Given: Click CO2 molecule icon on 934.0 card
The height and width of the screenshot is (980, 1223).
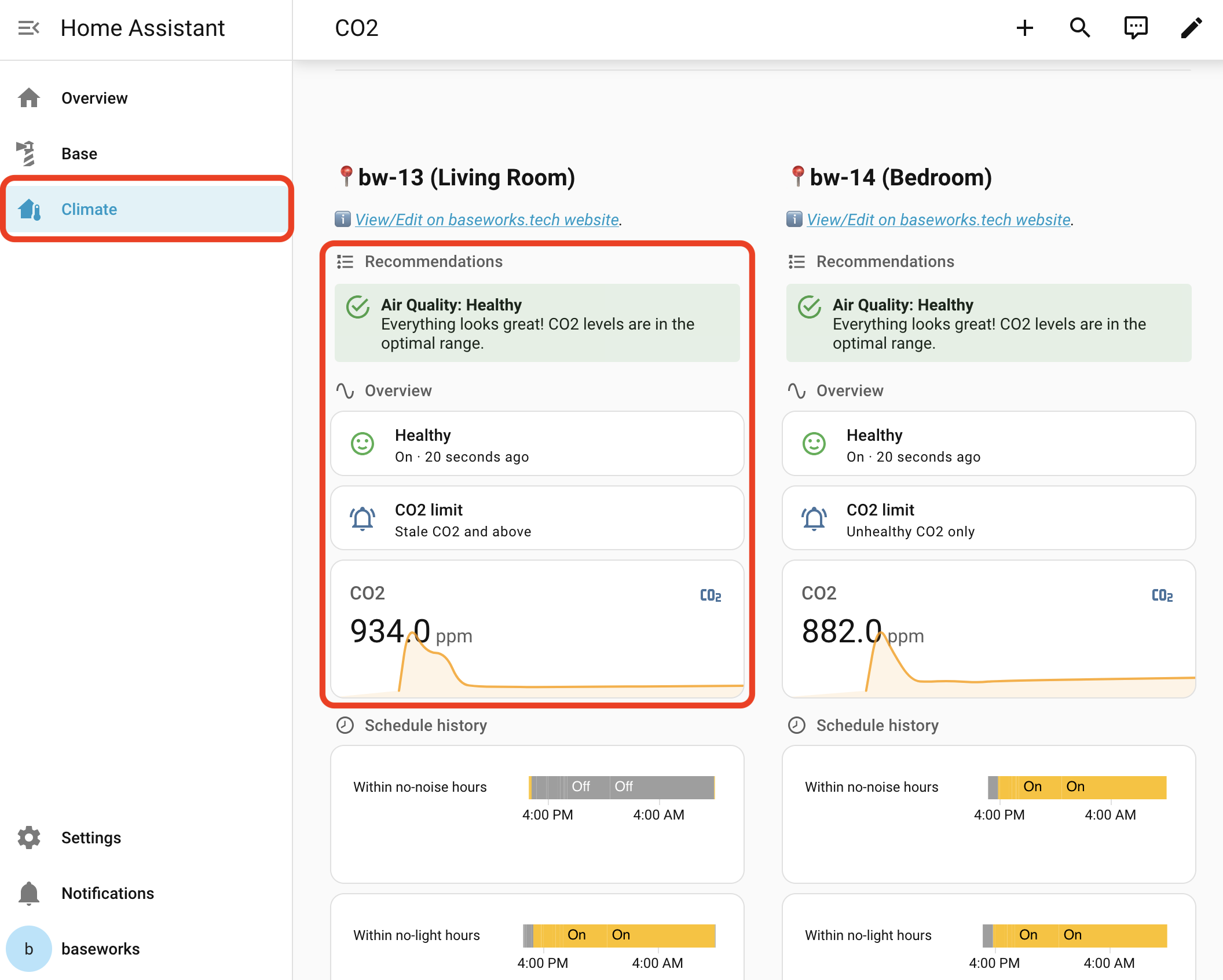Looking at the screenshot, I should coord(711,595).
